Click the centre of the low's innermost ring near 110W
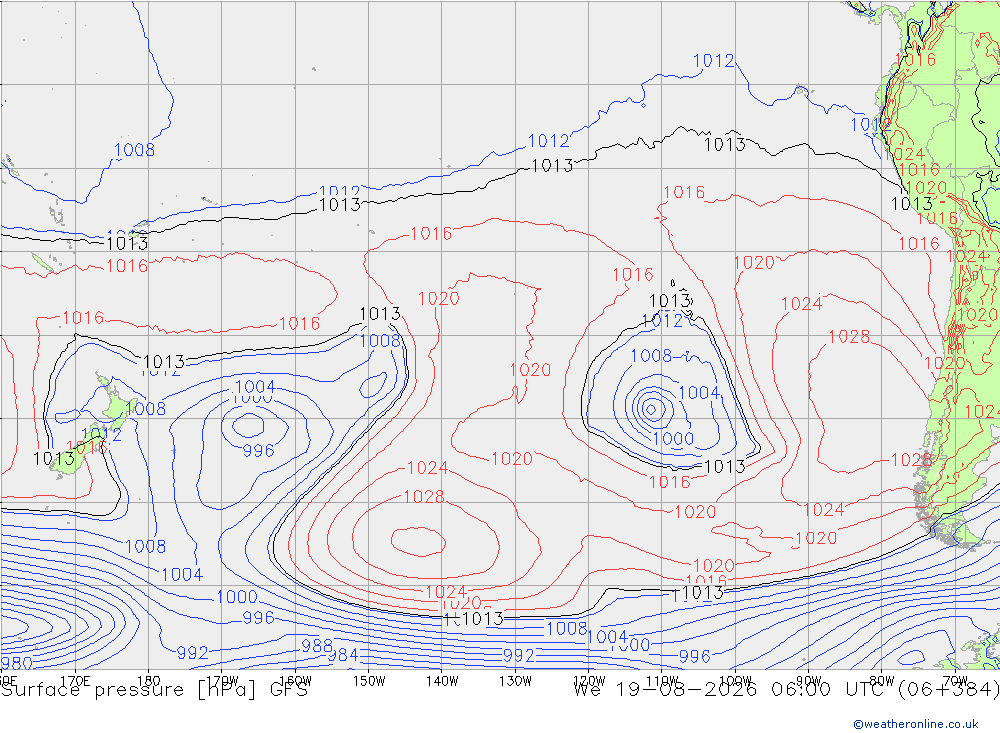The width and height of the screenshot is (1000, 733). pos(652,409)
